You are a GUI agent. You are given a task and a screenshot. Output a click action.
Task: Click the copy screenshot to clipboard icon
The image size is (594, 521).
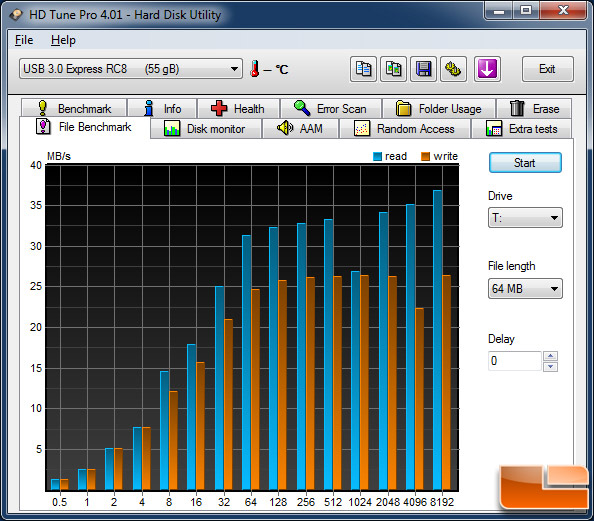pos(393,69)
